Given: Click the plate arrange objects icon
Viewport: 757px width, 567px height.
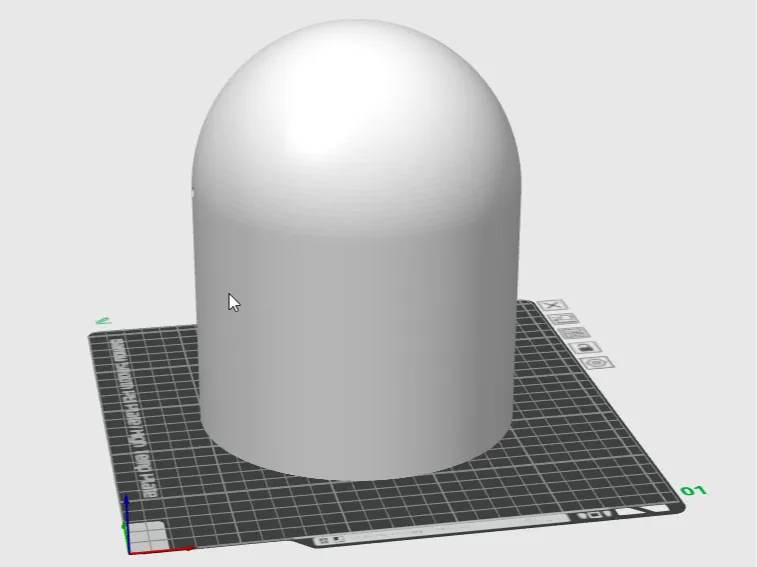Looking at the screenshot, I should [x=575, y=333].
